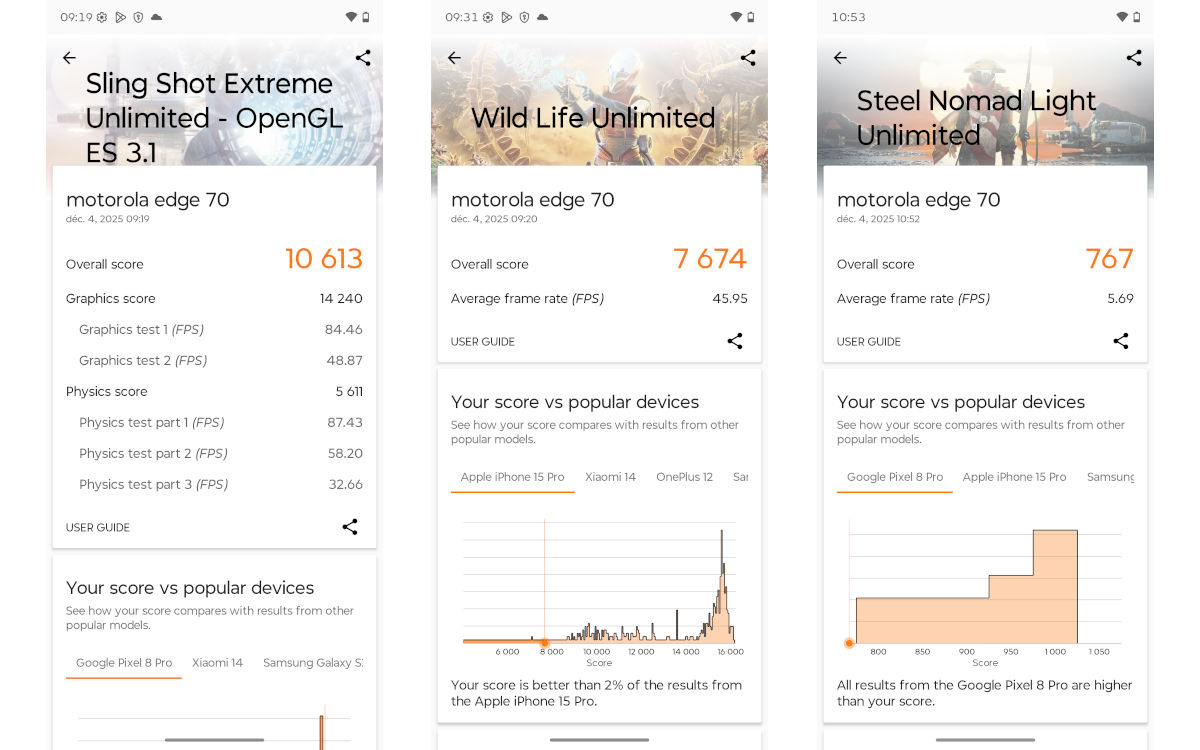1200x750 pixels.
Task: Click share icon in Sling Shot score card
Action: [350, 527]
